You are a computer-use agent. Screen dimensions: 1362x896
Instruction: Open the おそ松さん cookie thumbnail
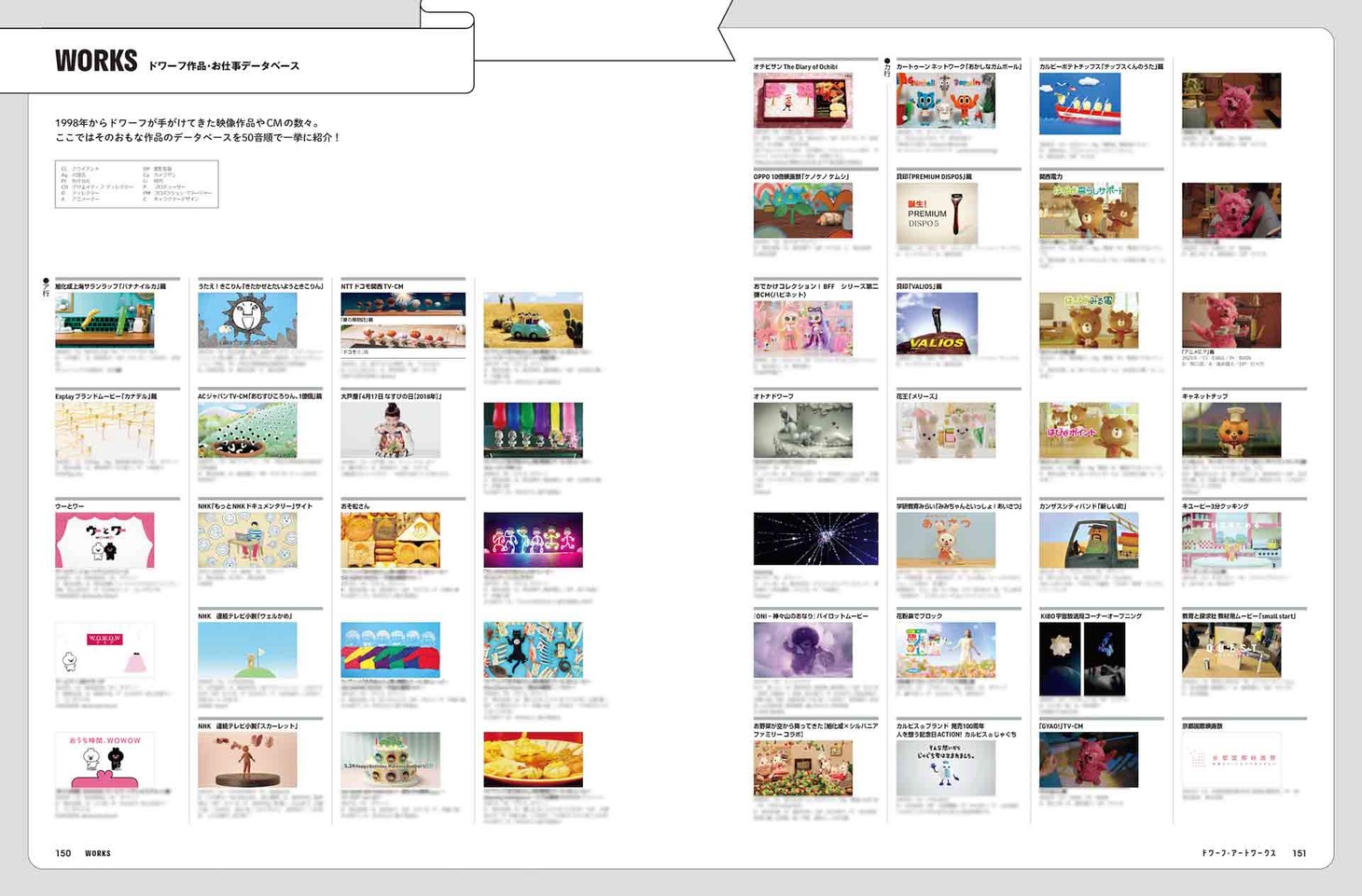click(x=390, y=540)
